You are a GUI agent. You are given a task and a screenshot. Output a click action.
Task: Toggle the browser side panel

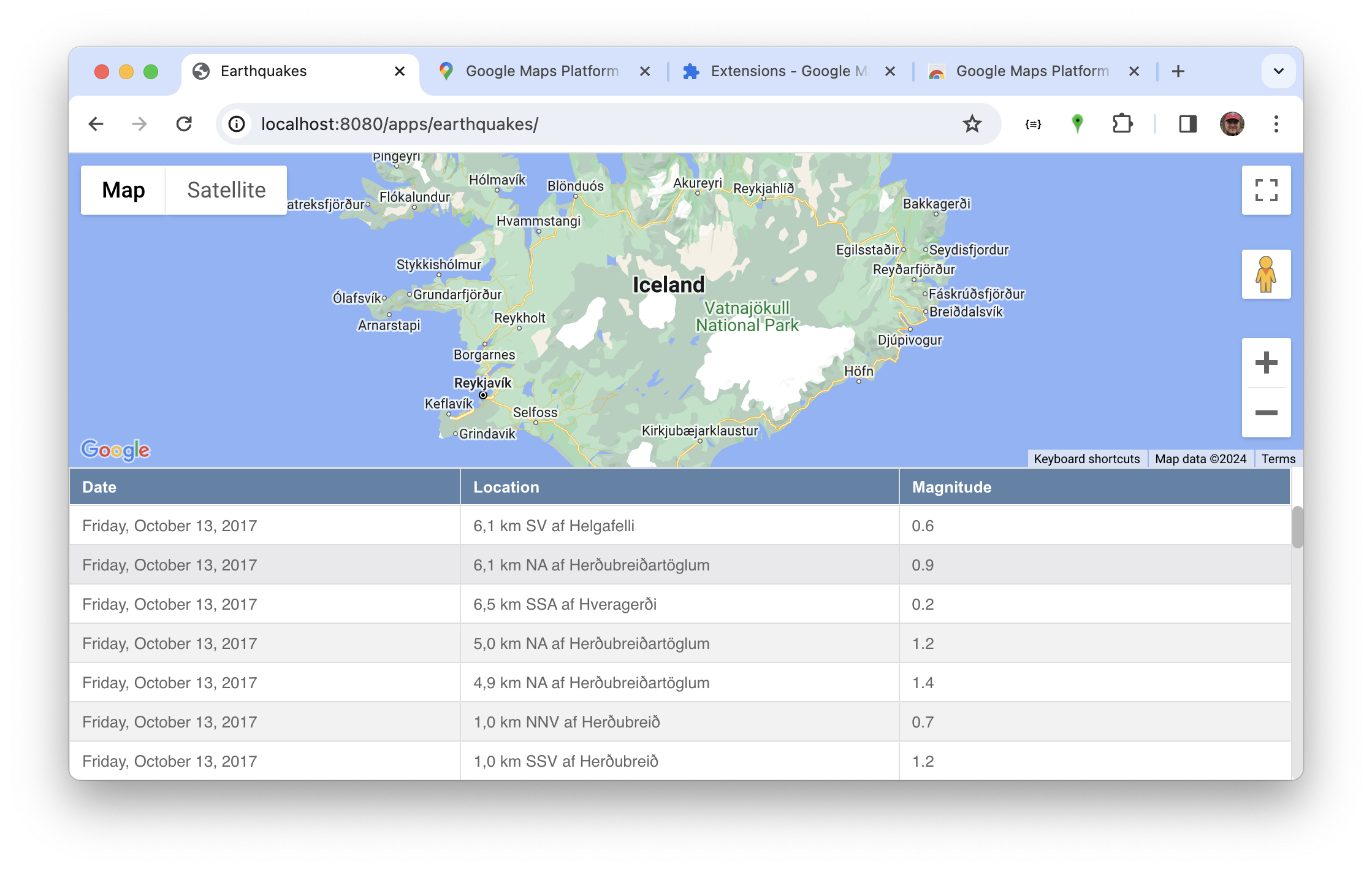pyautogui.click(x=1187, y=124)
